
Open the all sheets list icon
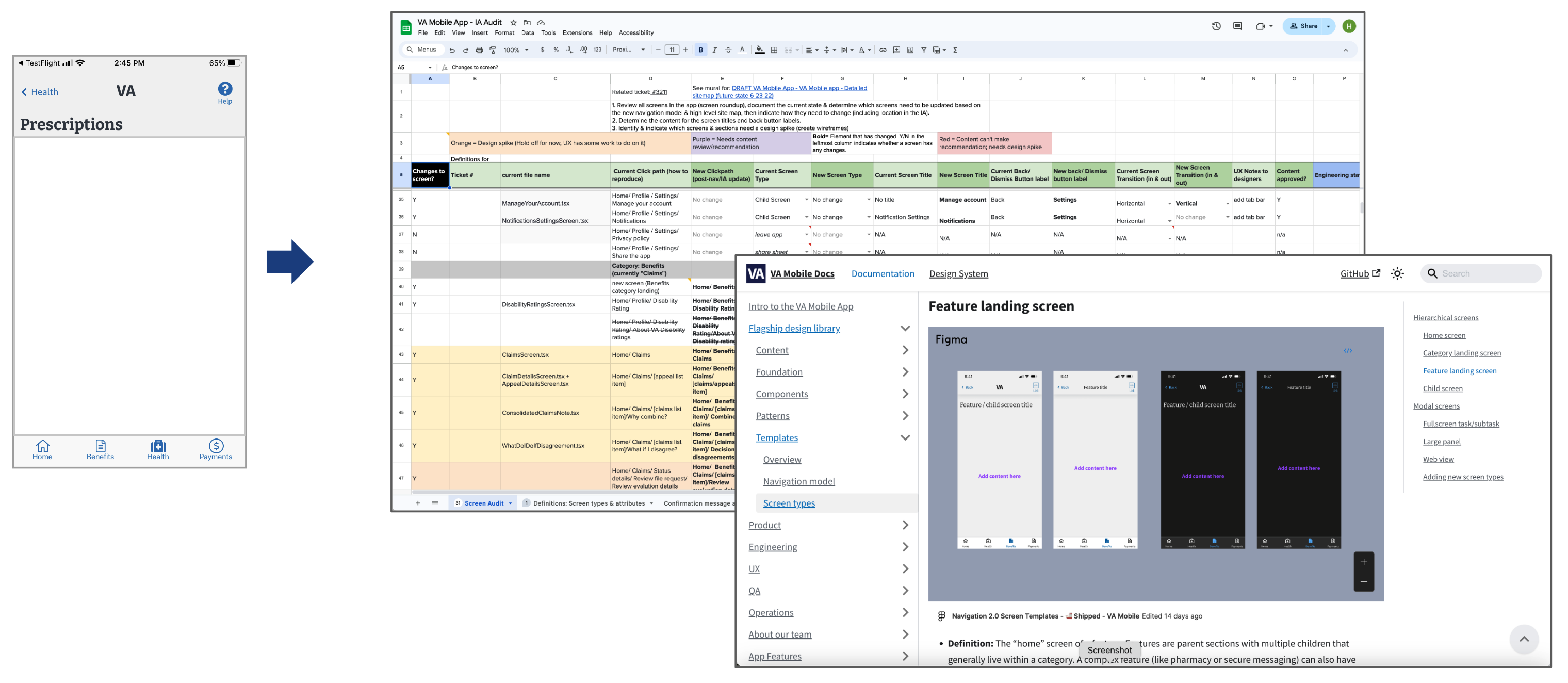435,503
